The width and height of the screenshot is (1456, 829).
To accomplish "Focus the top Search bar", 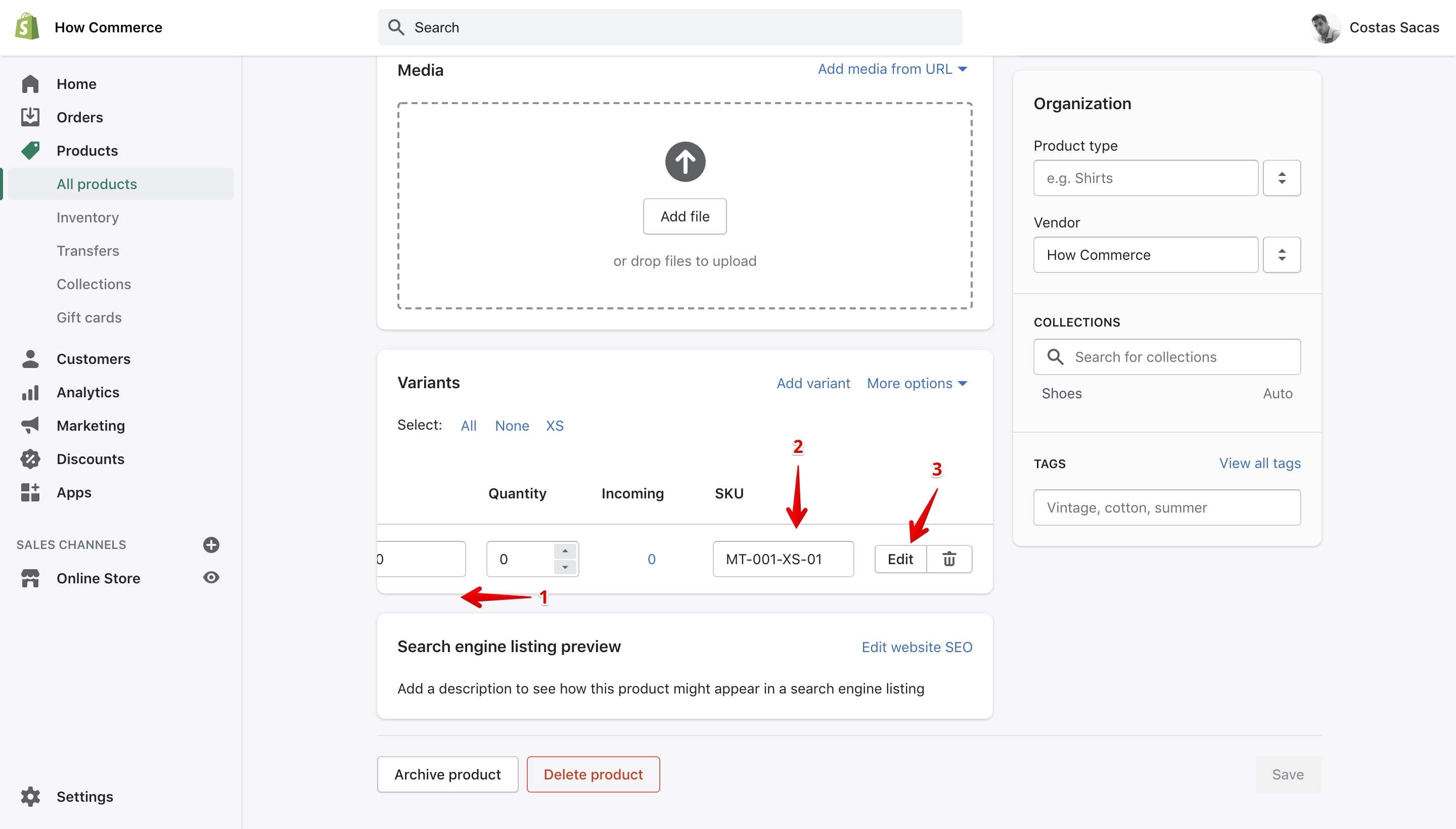I will pyautogui.click(x=670, y=27).
